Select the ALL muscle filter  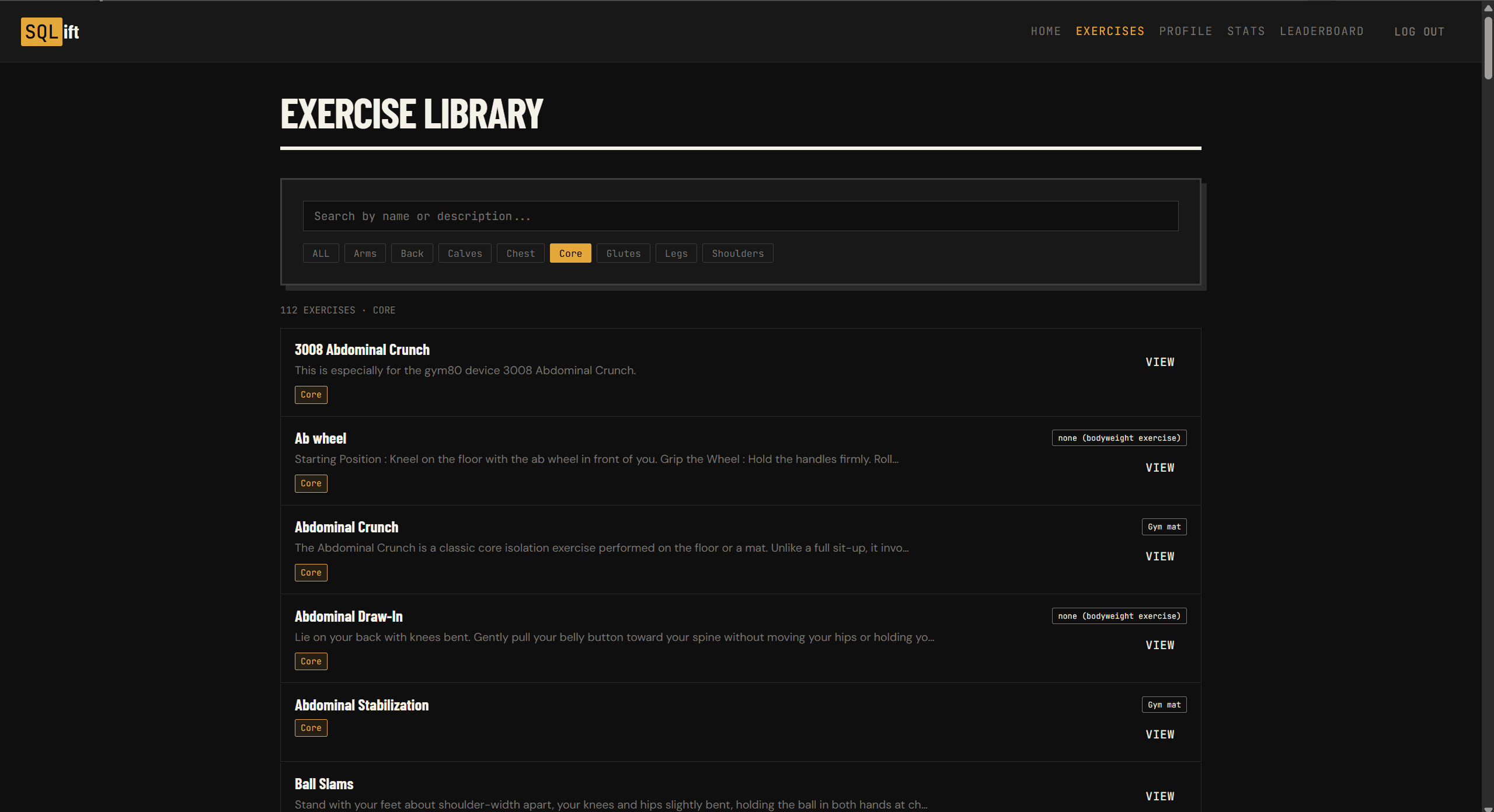point(321,253)
